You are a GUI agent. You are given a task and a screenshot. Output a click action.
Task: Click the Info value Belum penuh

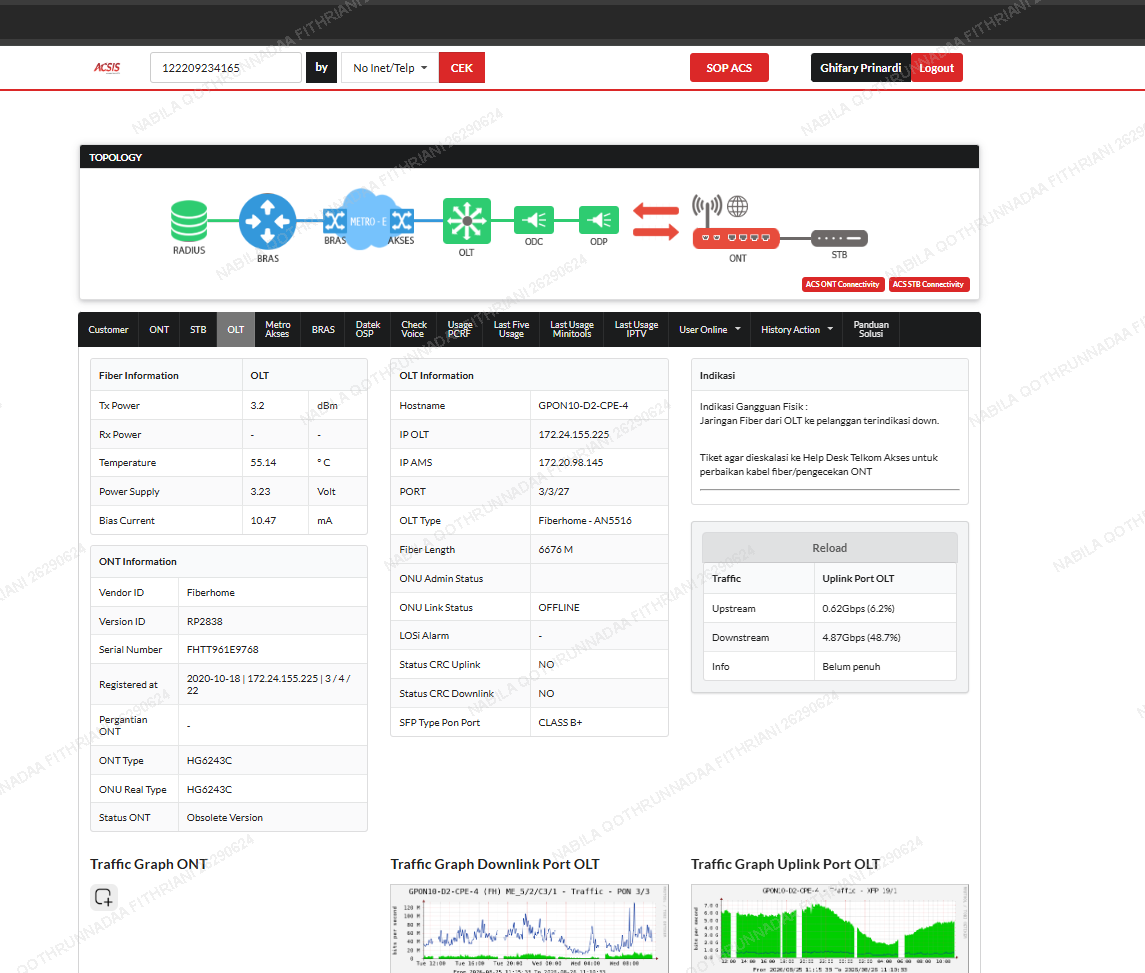tap(851, 667)
